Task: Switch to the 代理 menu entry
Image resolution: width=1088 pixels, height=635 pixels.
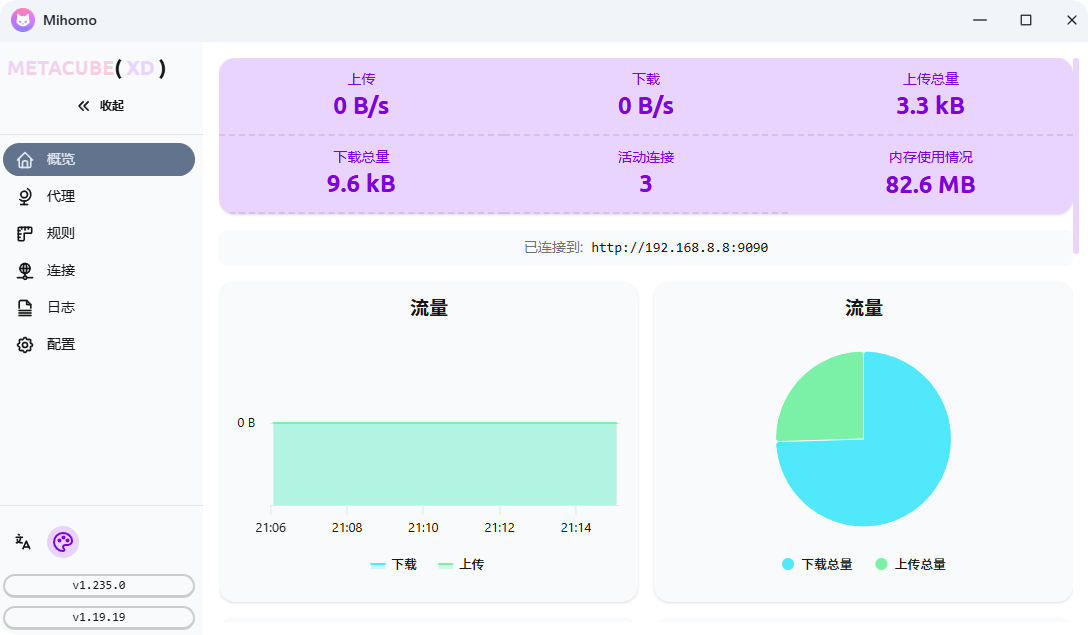Action: pyautogui.click(x=60, y=196)
